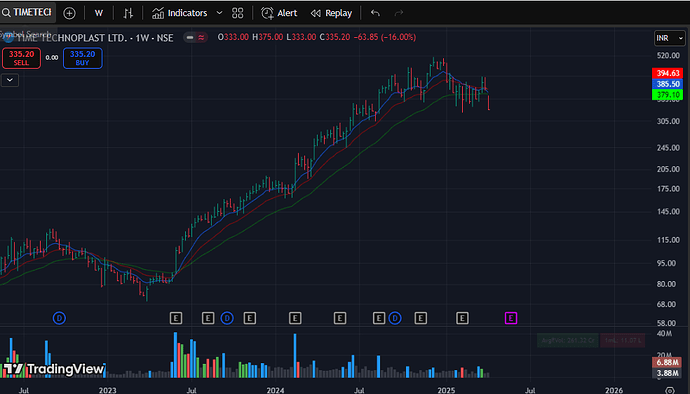The width and height of the screenshot is (690, 394).
Task: Redo the chart action
Action: tap(399, 13)
